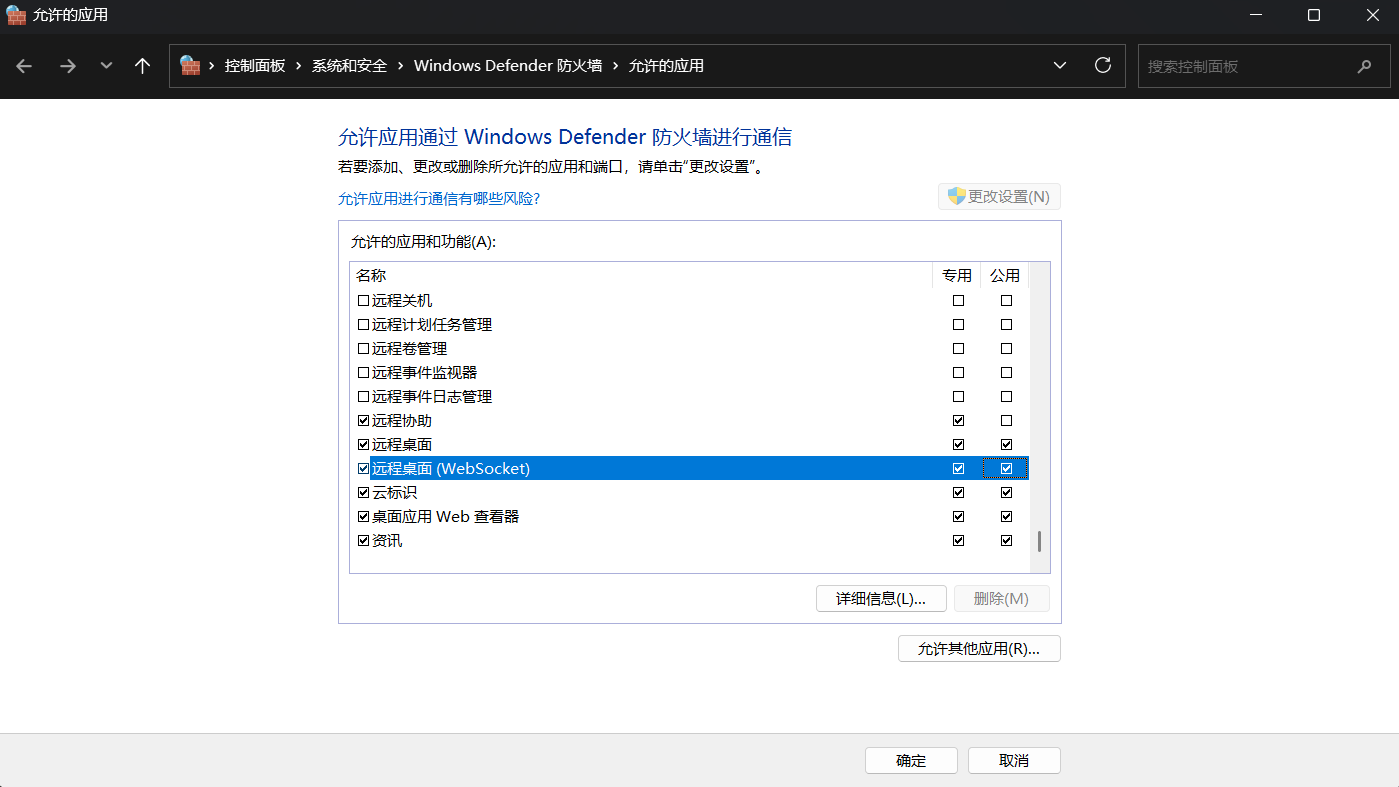Expand chevron after Windows Defender 防火墙
1399x787 pixels.
pos(615,66)
